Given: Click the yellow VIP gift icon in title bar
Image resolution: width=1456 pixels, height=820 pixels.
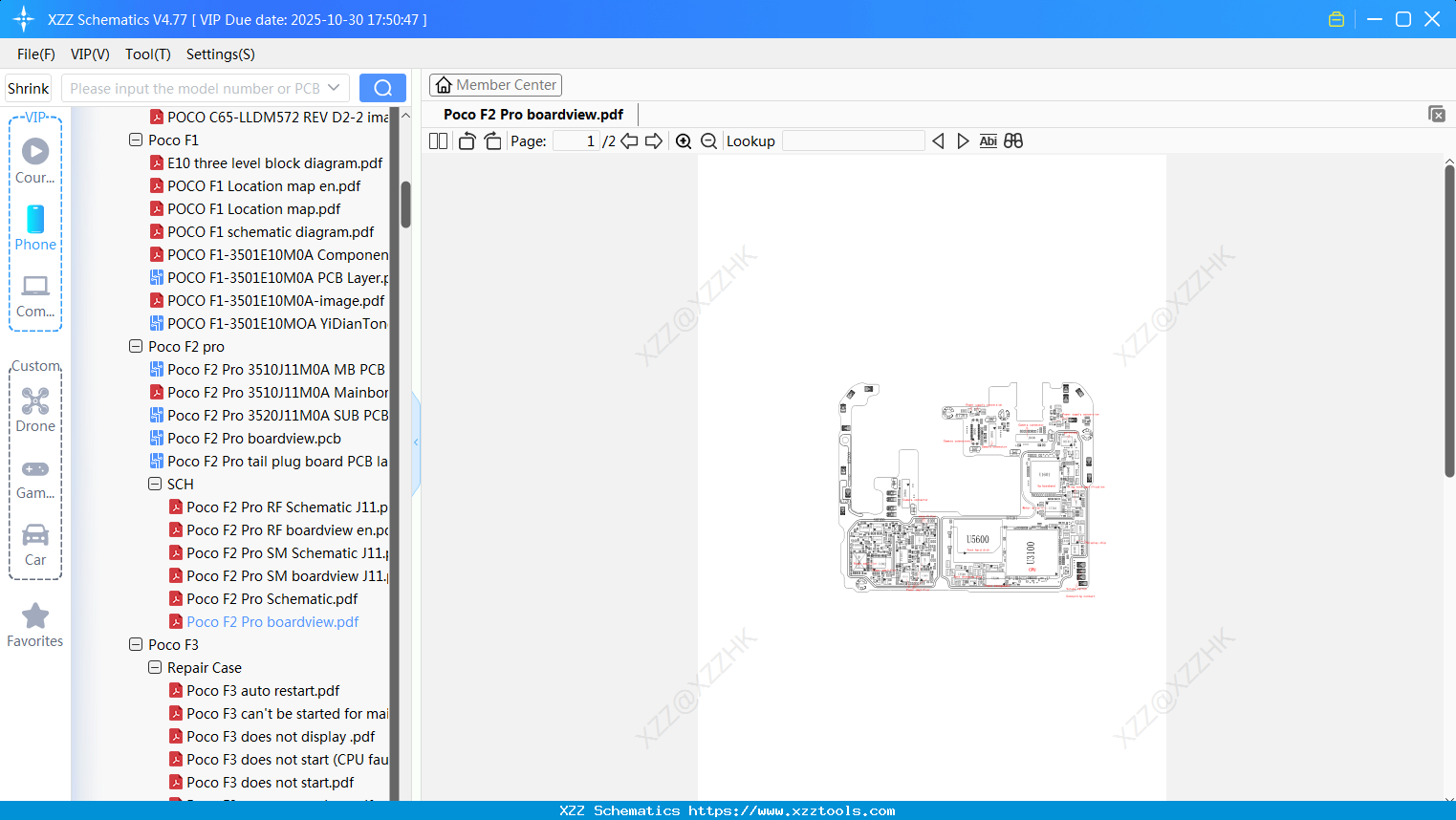Looking at the screenshot, I should (x=1336, y=19).
